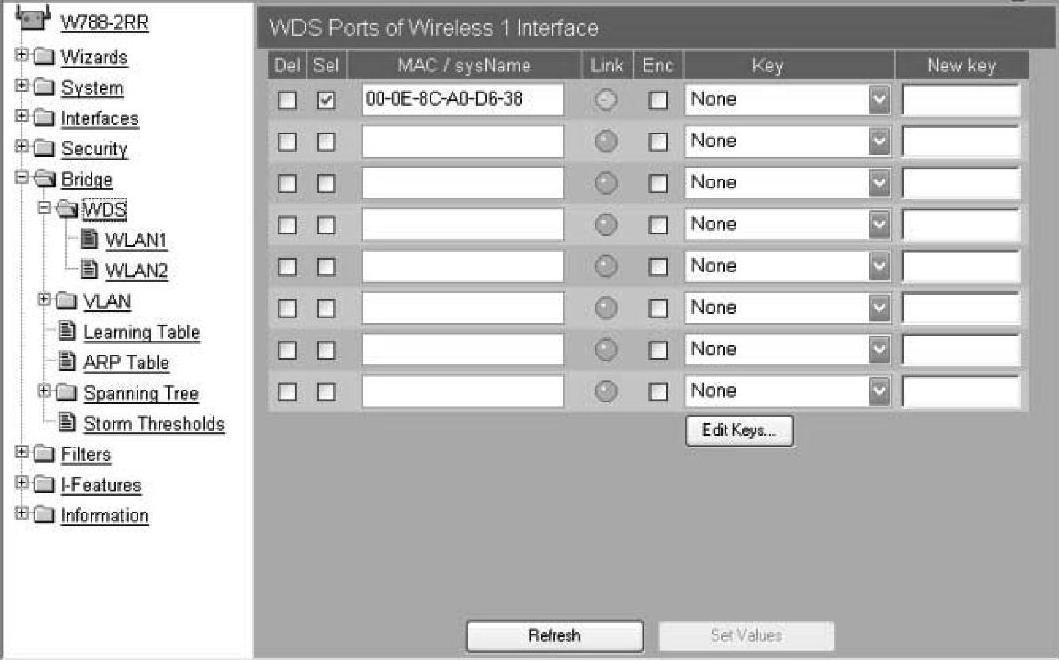Click the Link status indicator in first row
Image resolution: width=1059 pixels, height=660 pixels.
[606, 100]
